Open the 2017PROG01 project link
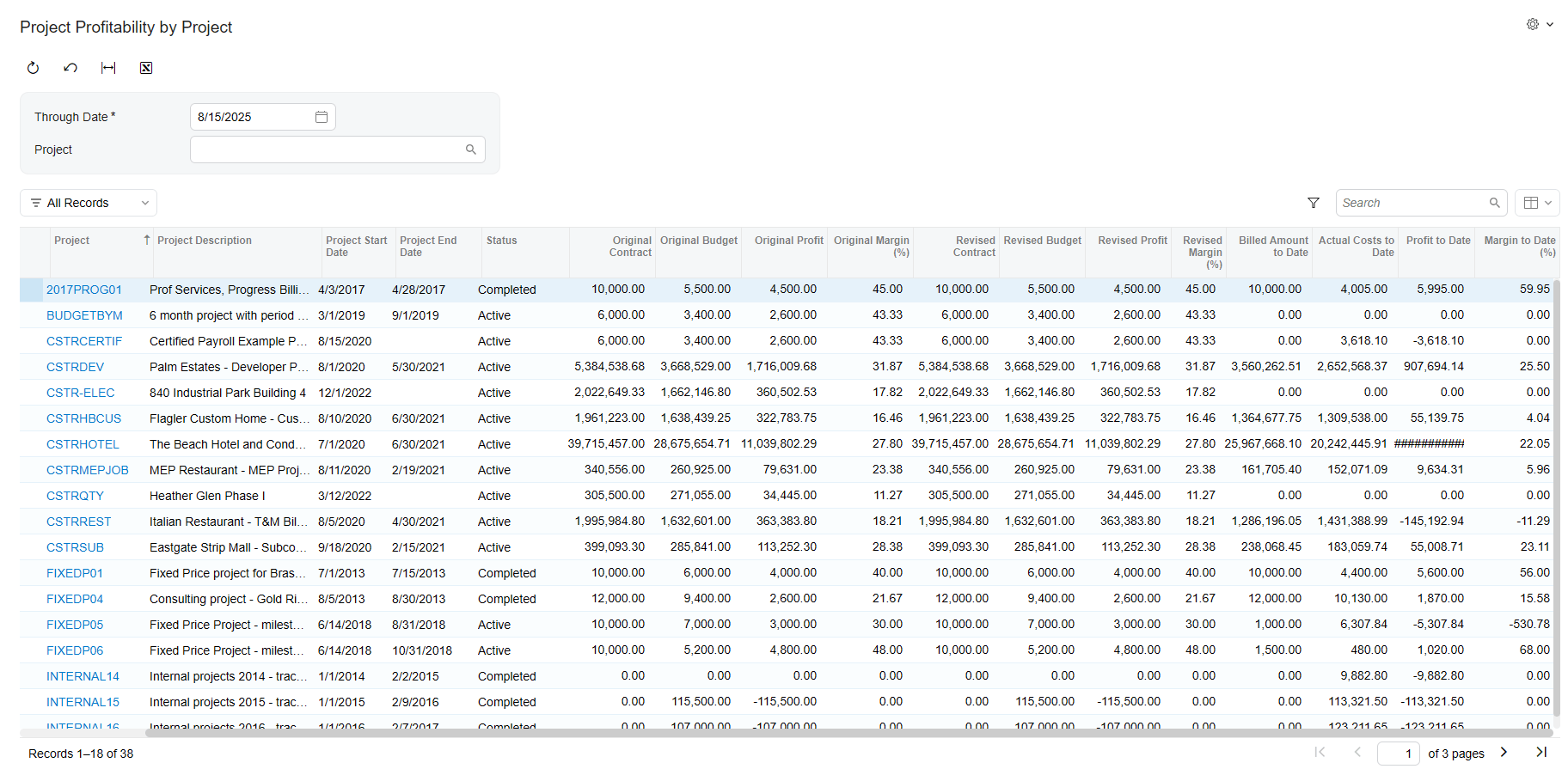The image size is (1568, 769). point(84,290)
